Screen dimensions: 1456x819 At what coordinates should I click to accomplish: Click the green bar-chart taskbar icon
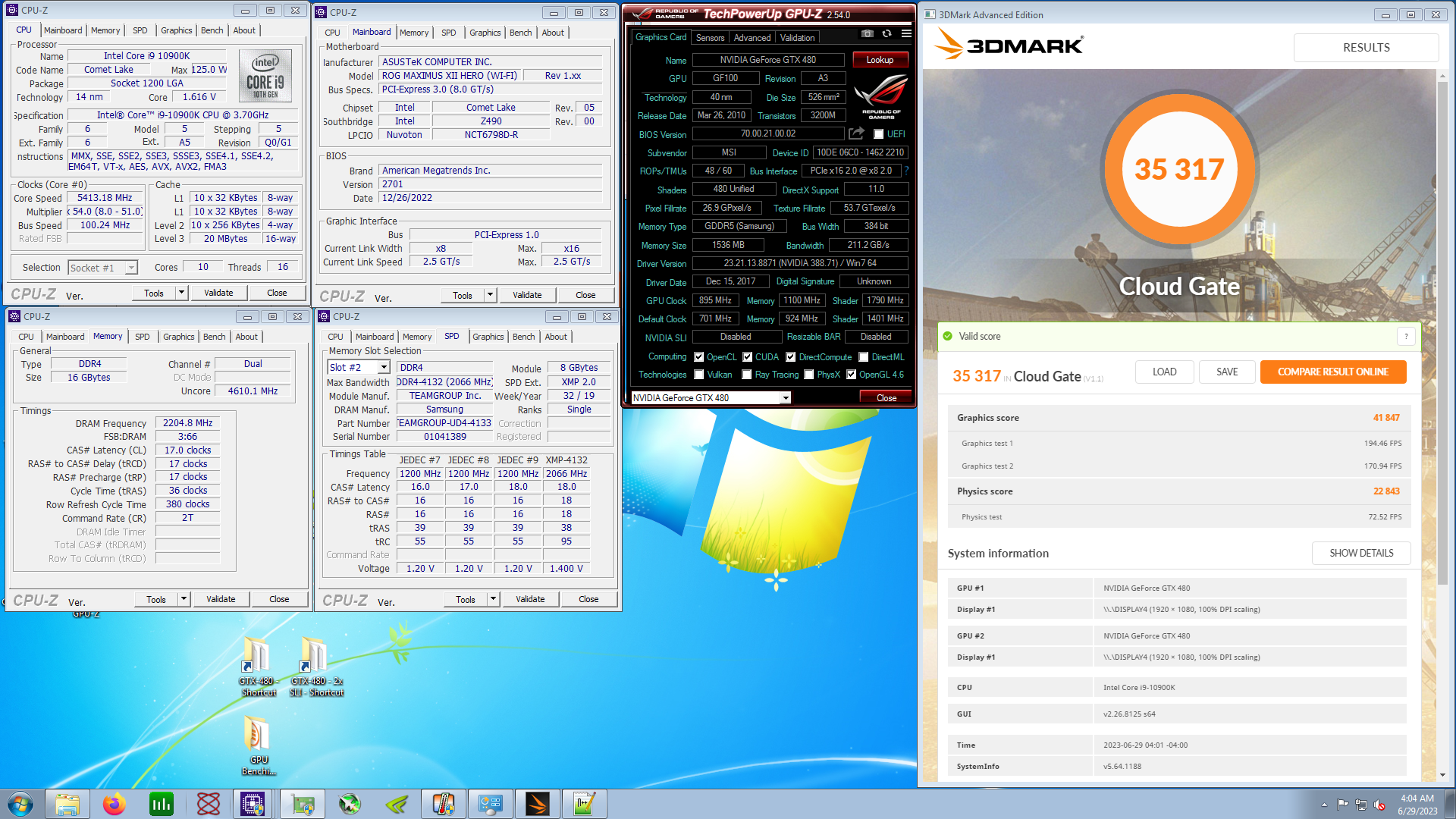click(161, 804)
